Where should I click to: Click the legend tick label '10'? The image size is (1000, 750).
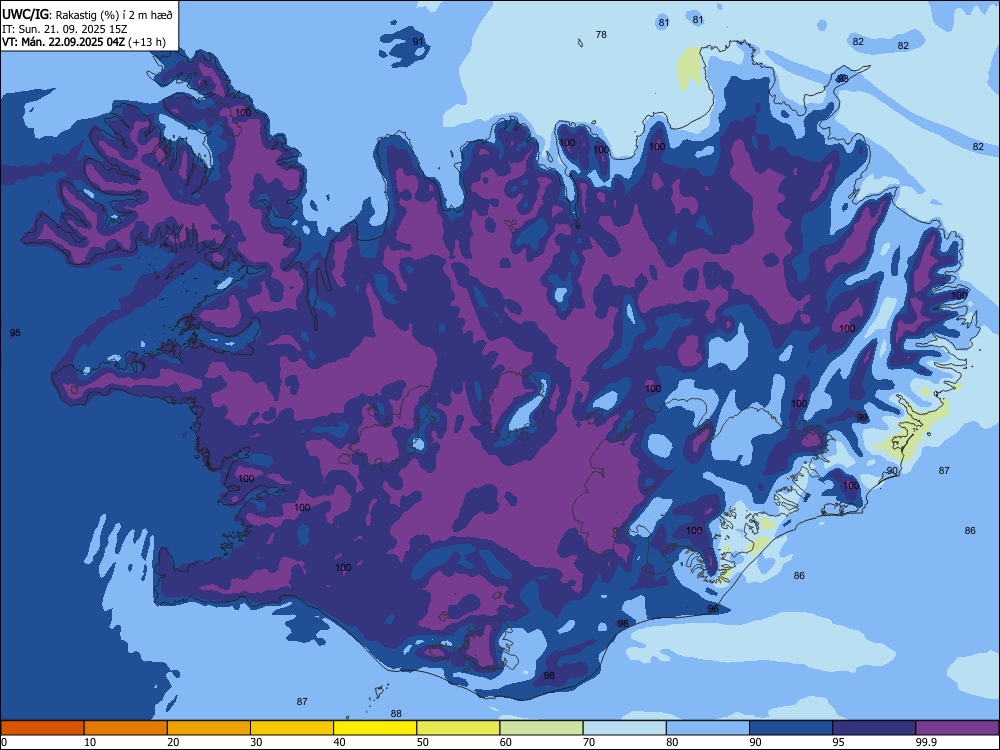(90, 742)
